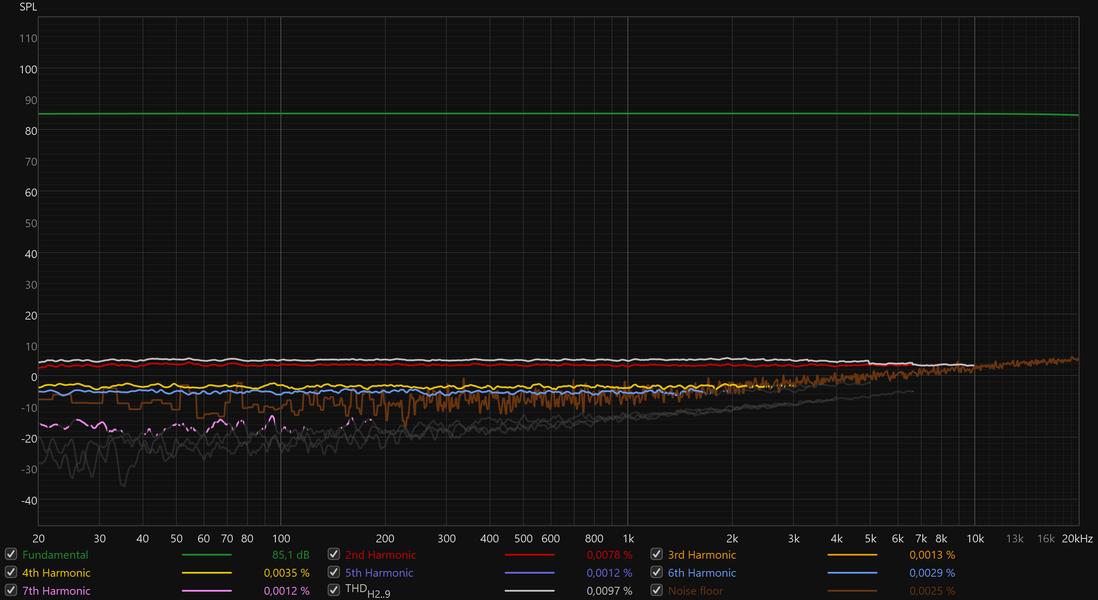Viewport: 1098px width, 600px height.
Task: Toggle the 3rd Harmonic checkbox
Action: click(656, 554)
